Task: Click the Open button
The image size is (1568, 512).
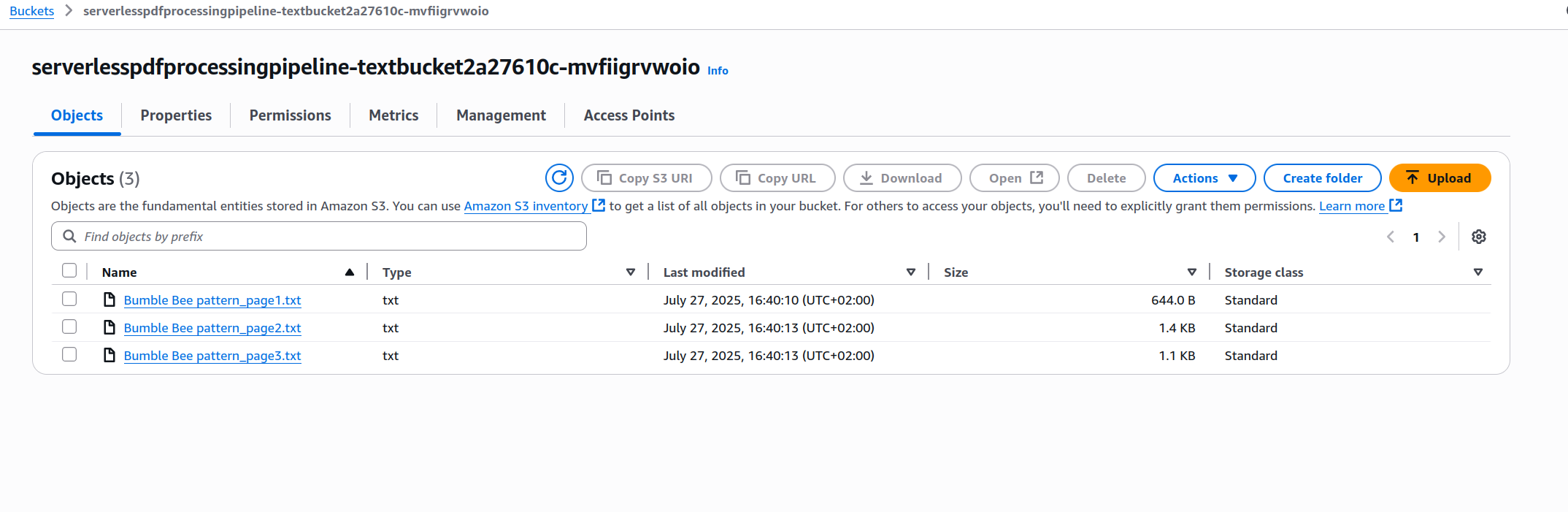Action: pyautogui.click(x=1014, y=177)
